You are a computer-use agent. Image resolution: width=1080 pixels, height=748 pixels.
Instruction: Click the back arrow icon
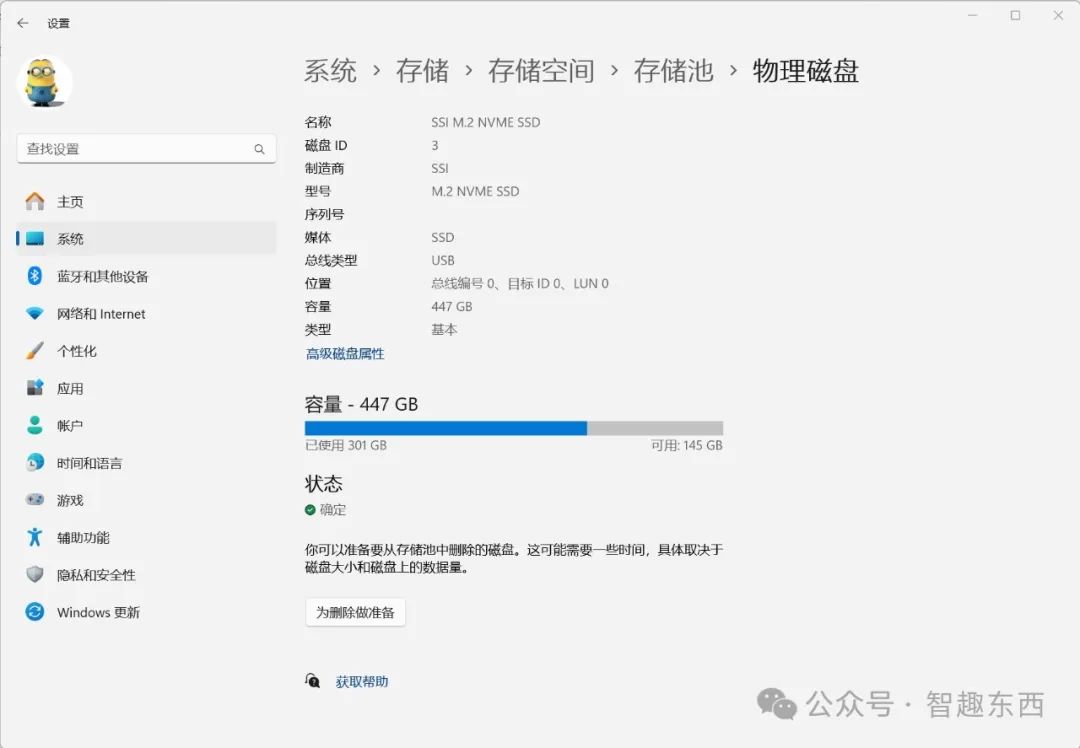coord(23,23)
